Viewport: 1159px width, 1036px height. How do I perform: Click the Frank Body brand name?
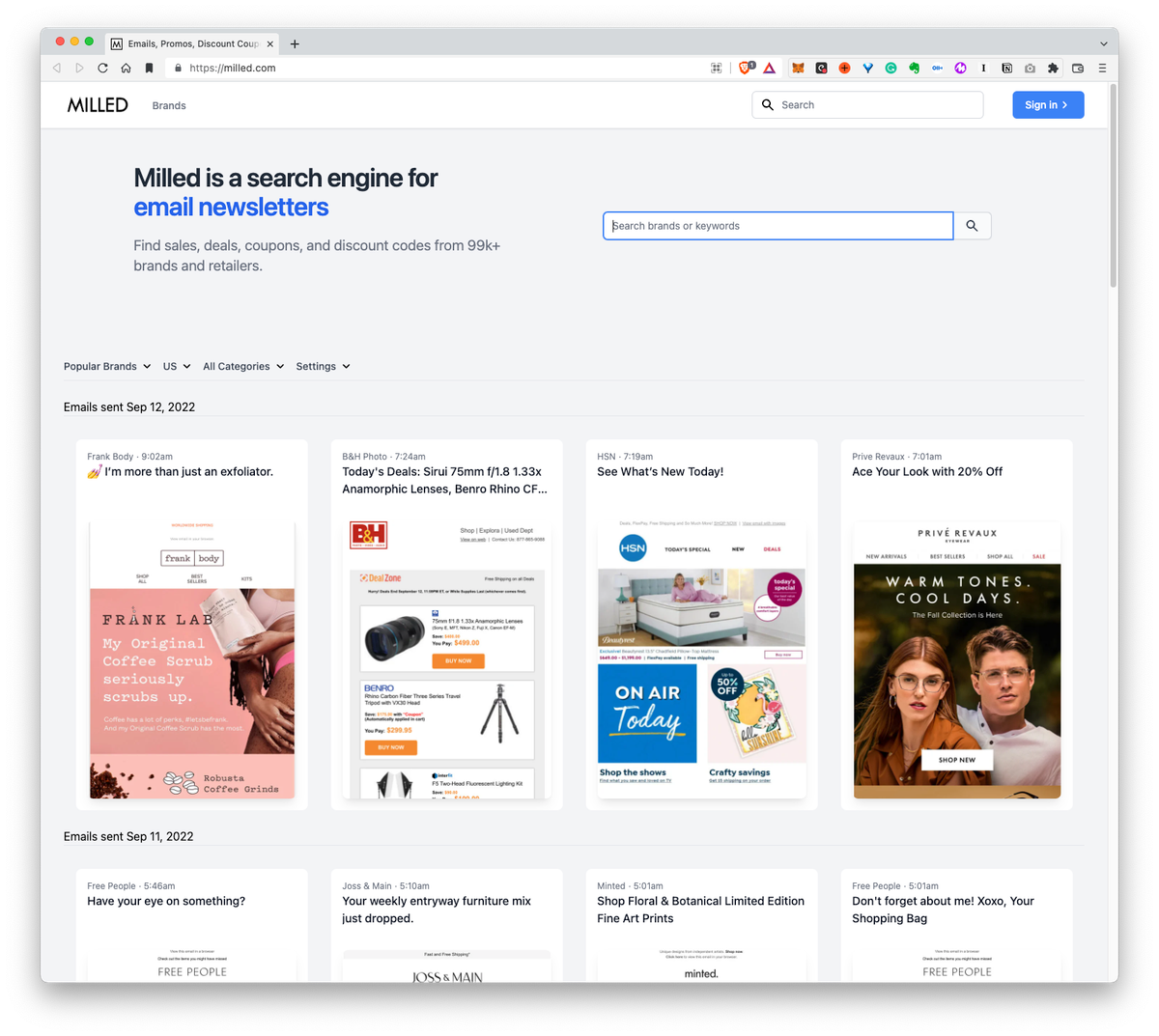click(x=110, y=457)
